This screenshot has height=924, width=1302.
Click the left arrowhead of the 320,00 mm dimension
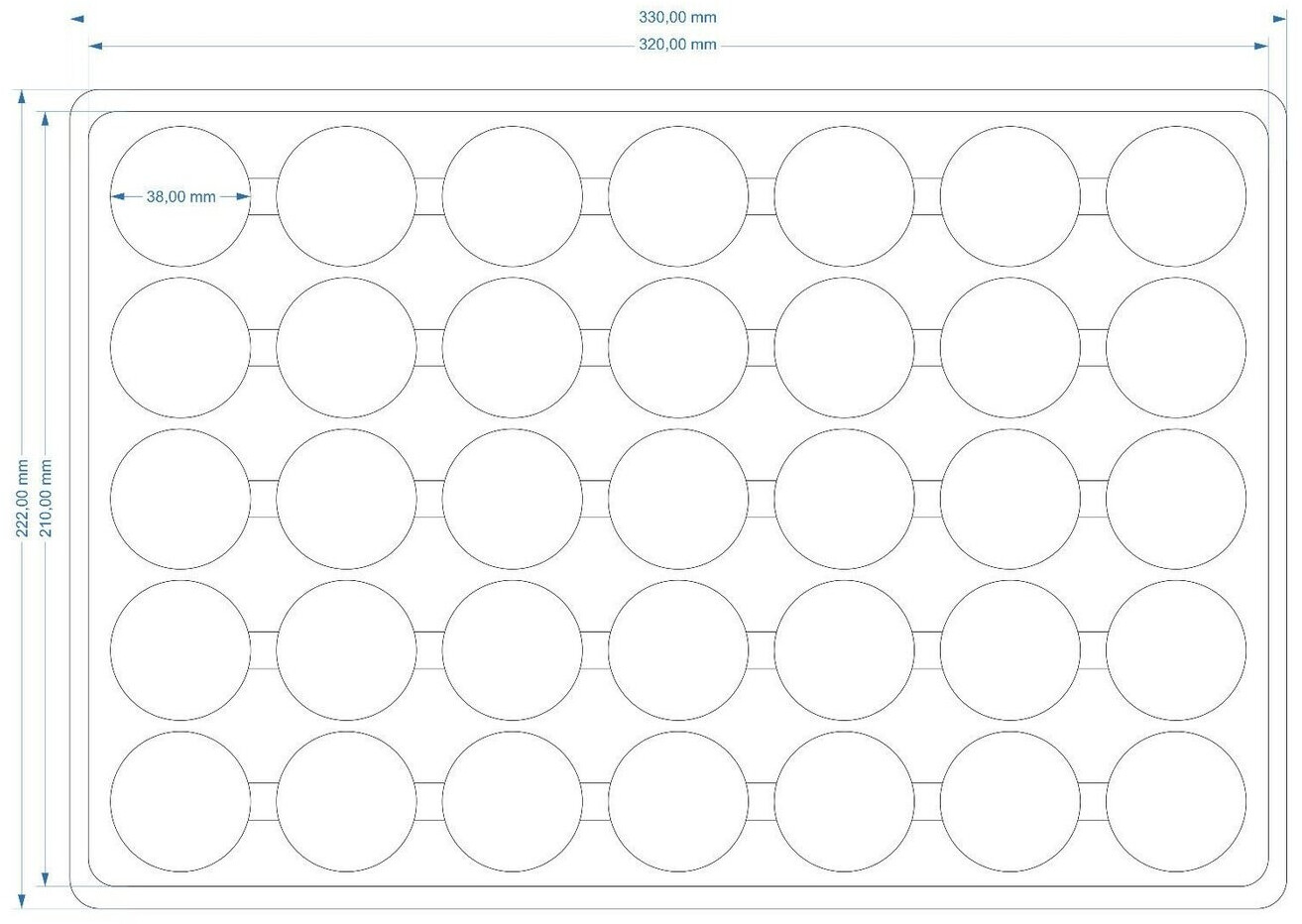96,46
